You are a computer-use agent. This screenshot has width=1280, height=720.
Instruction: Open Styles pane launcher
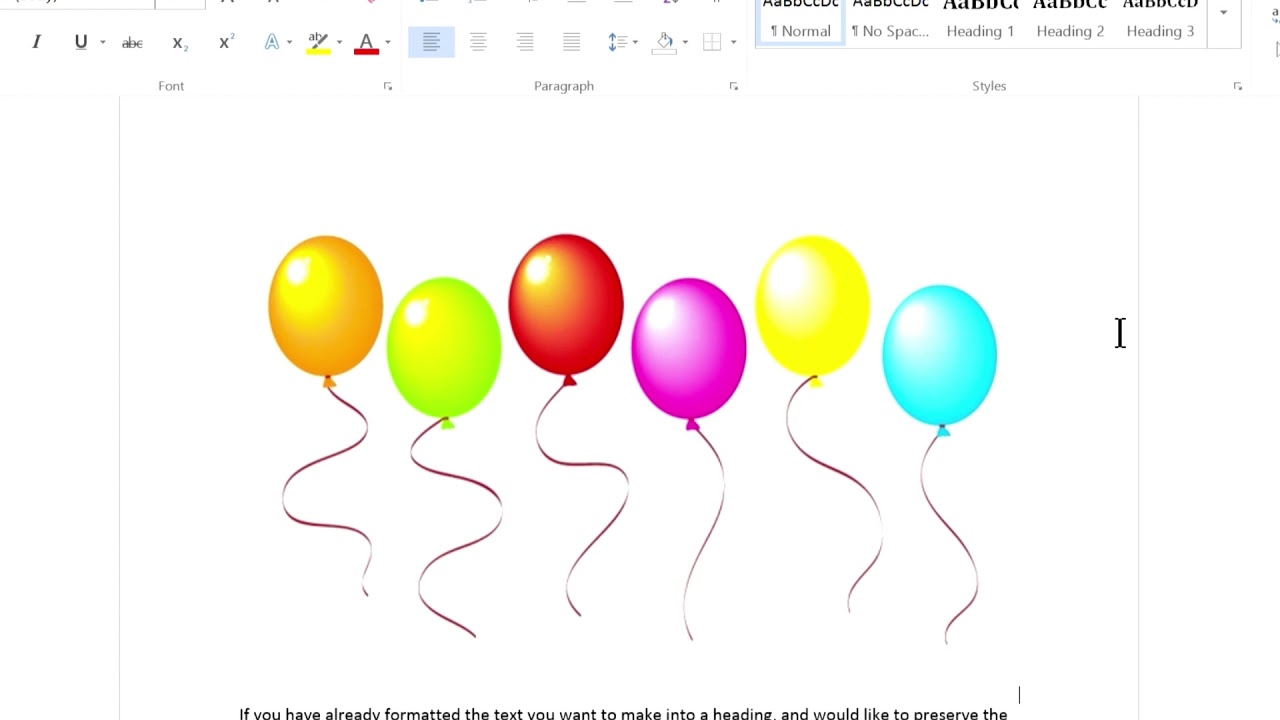(x=1238, y=87)
